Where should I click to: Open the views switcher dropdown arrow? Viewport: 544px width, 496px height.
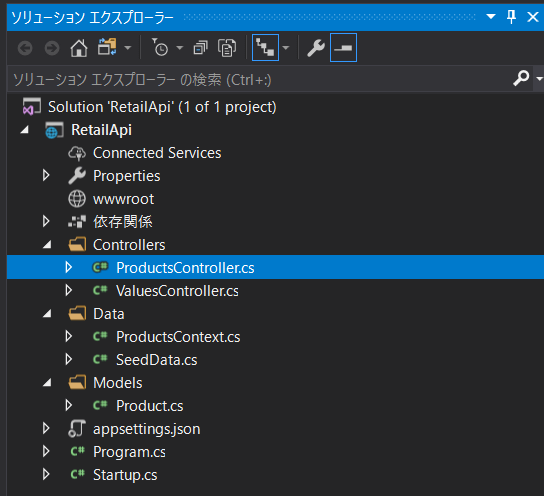(x=128, y=48)
